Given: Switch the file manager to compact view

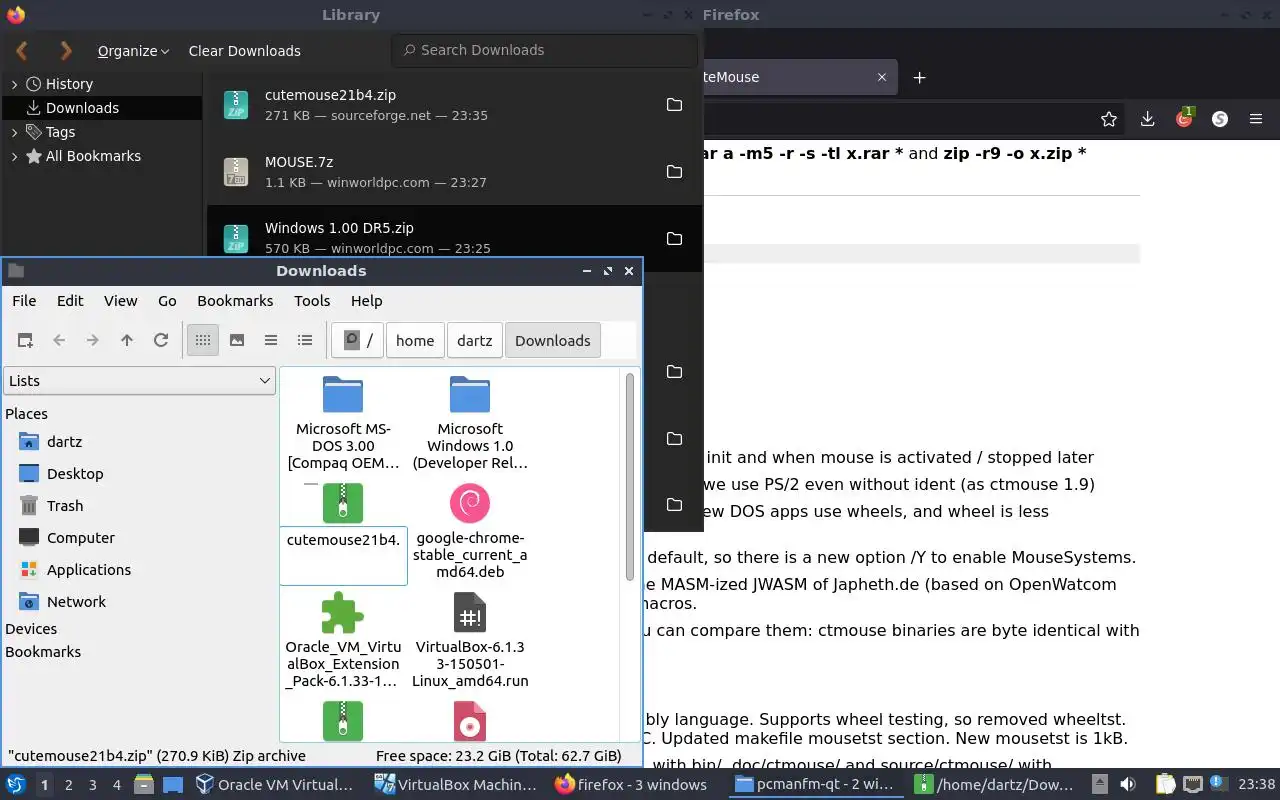Looking at the screenshot, I should 271,340.
